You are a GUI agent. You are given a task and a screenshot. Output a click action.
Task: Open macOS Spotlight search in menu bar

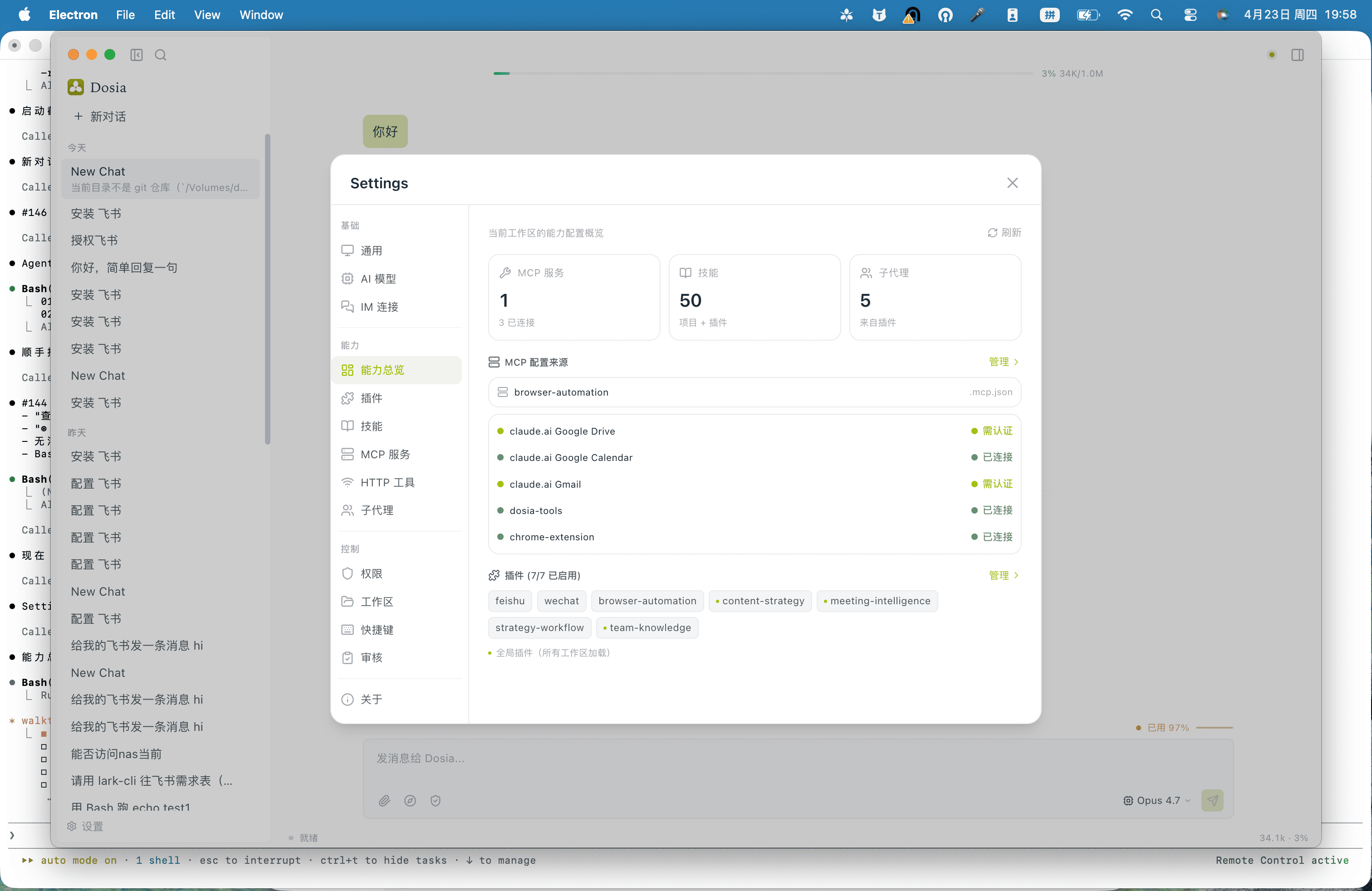pos(1156,15)
